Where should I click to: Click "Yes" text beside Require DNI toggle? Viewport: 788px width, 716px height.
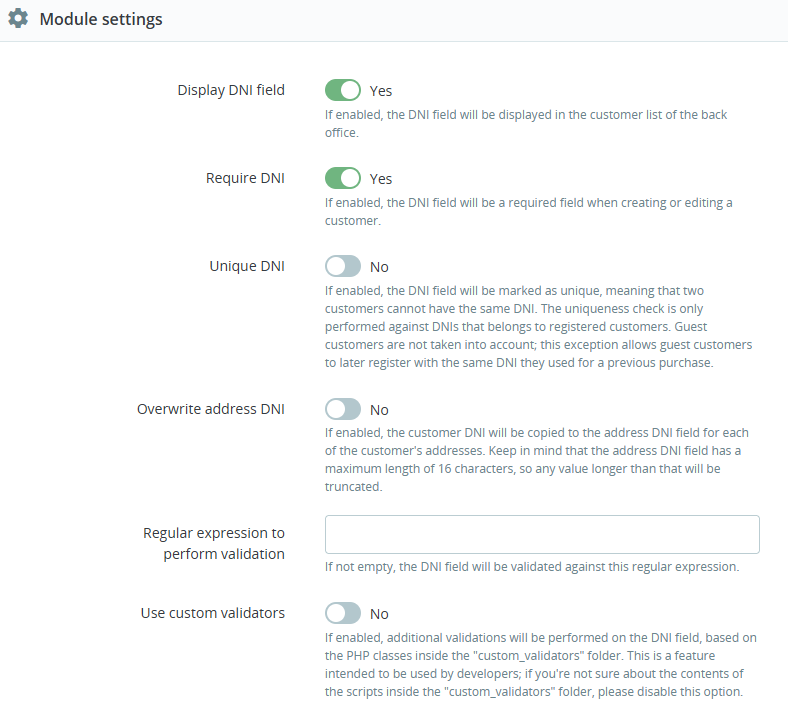click(381, 179)
